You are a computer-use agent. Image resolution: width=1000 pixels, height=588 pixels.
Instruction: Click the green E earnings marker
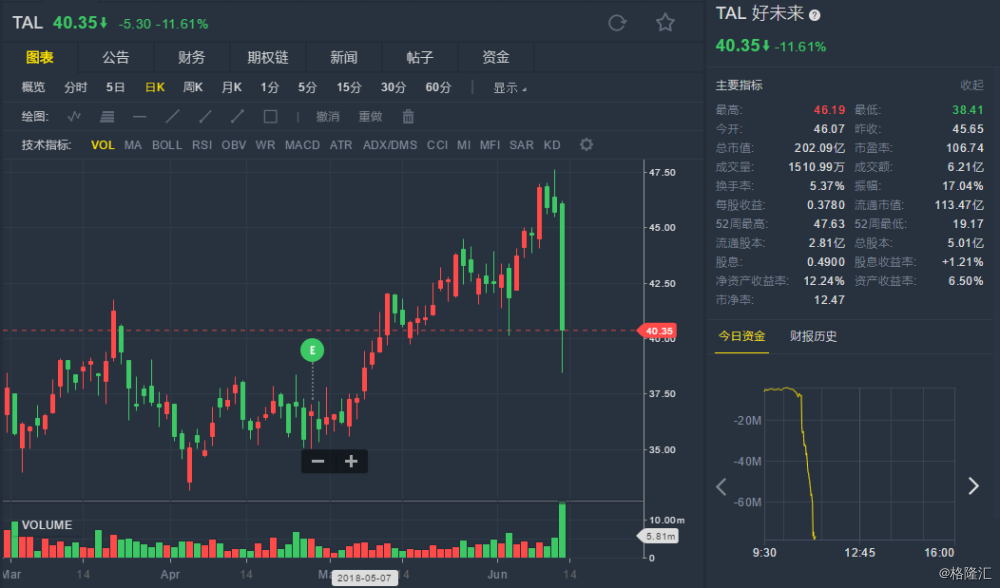pyautogui.click(x=312, y=350)
